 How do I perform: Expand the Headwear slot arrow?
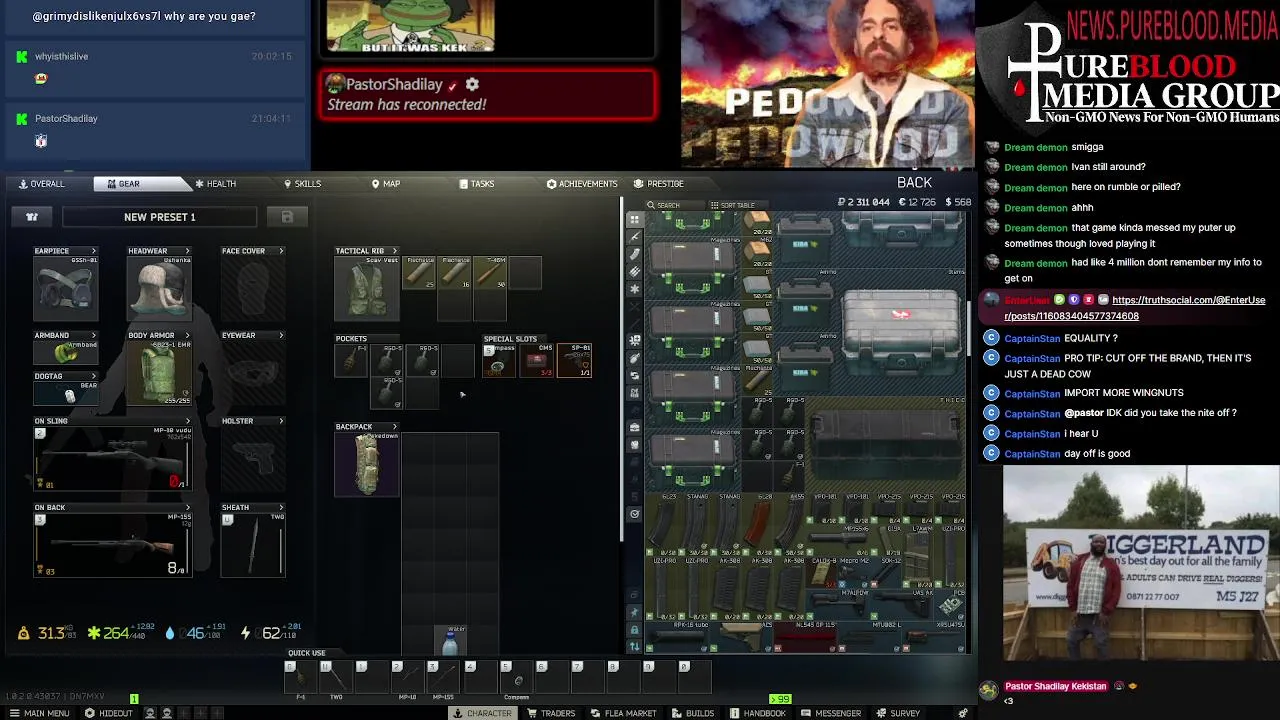click(187, 251)
